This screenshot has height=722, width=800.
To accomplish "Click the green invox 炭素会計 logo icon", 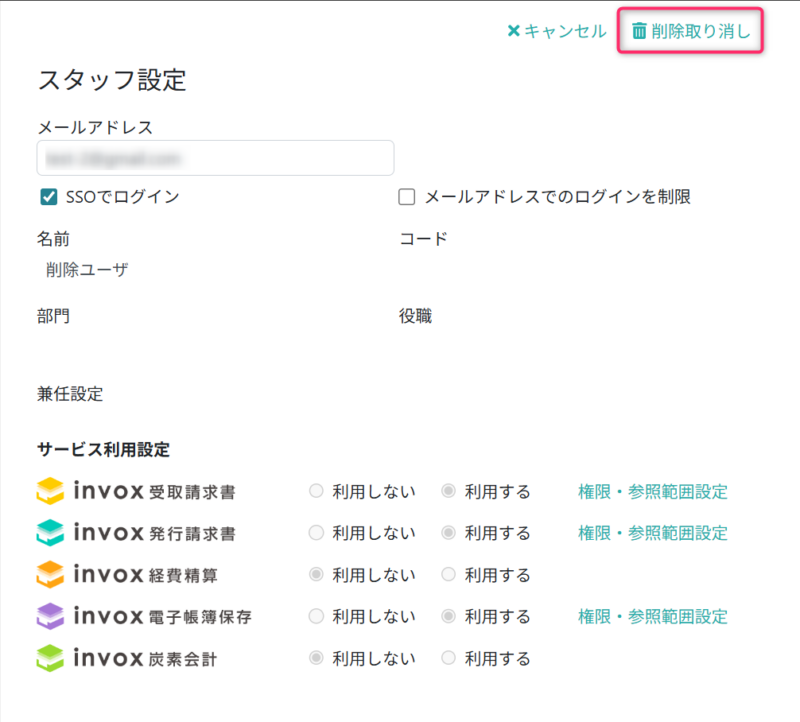I will coord(50,658).
